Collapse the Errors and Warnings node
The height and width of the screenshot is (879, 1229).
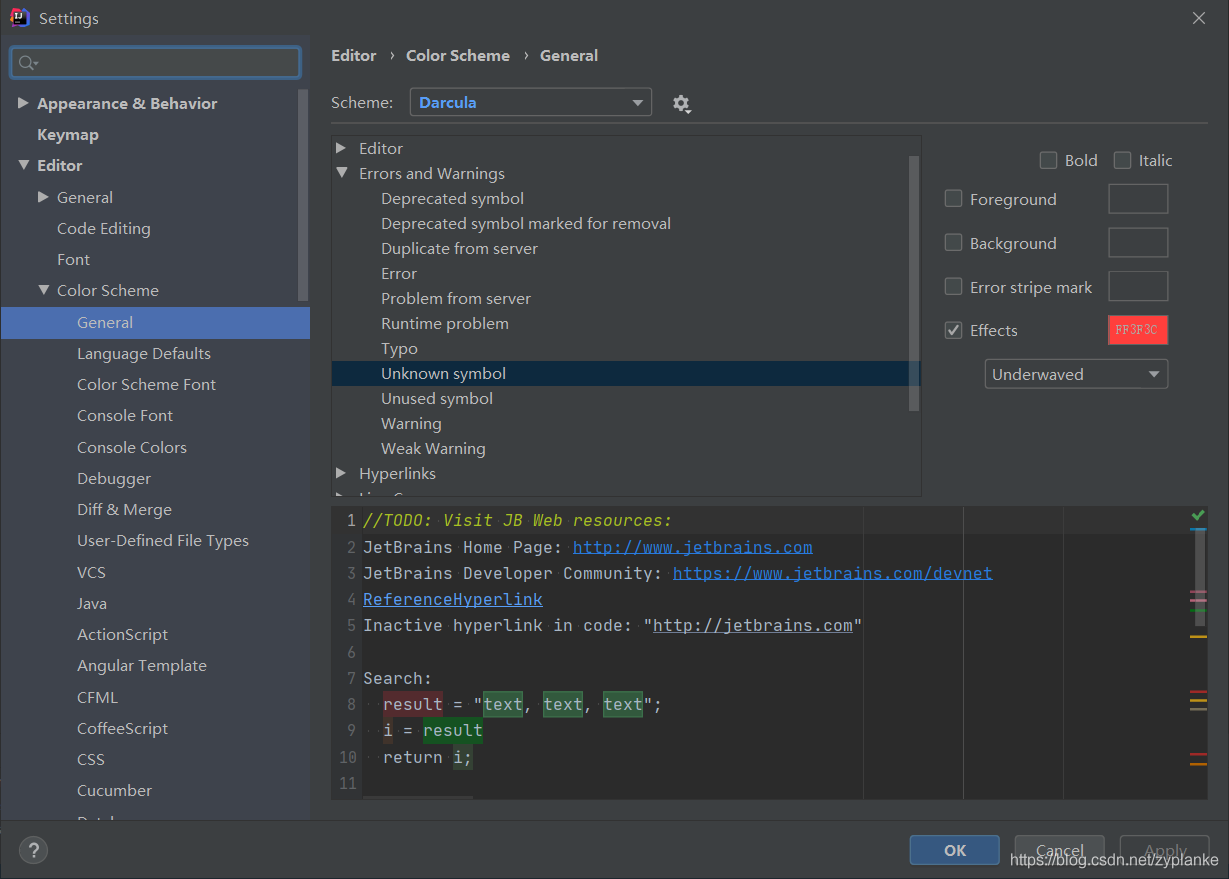(x=342, y=173)
